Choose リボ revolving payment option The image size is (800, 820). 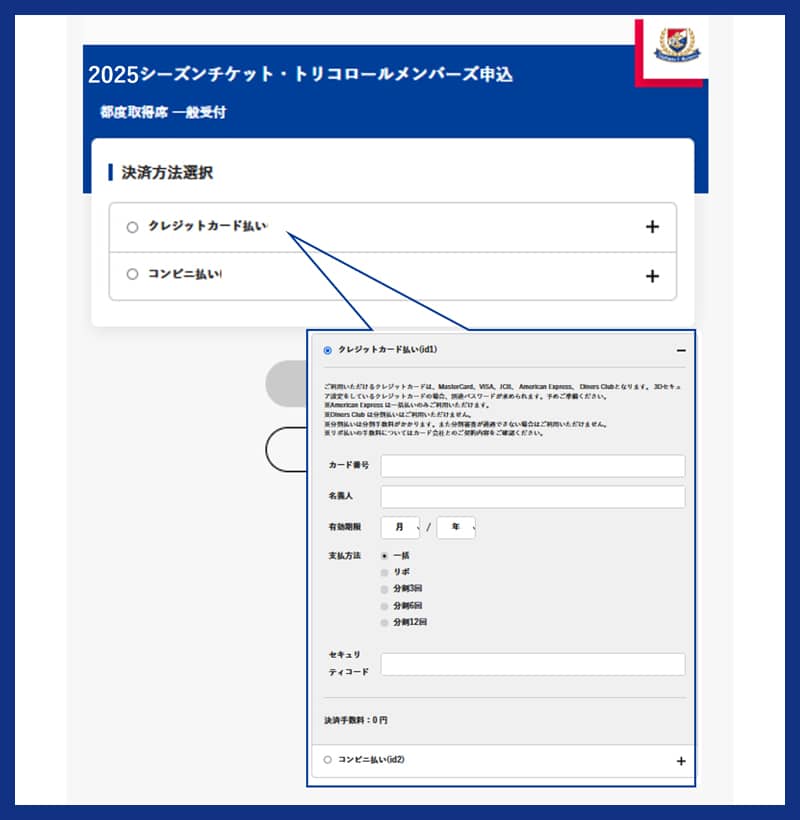tap(385, 572)
